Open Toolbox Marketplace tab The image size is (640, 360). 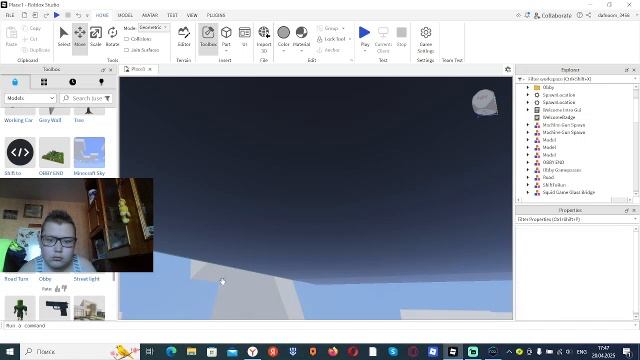(15, 82)
